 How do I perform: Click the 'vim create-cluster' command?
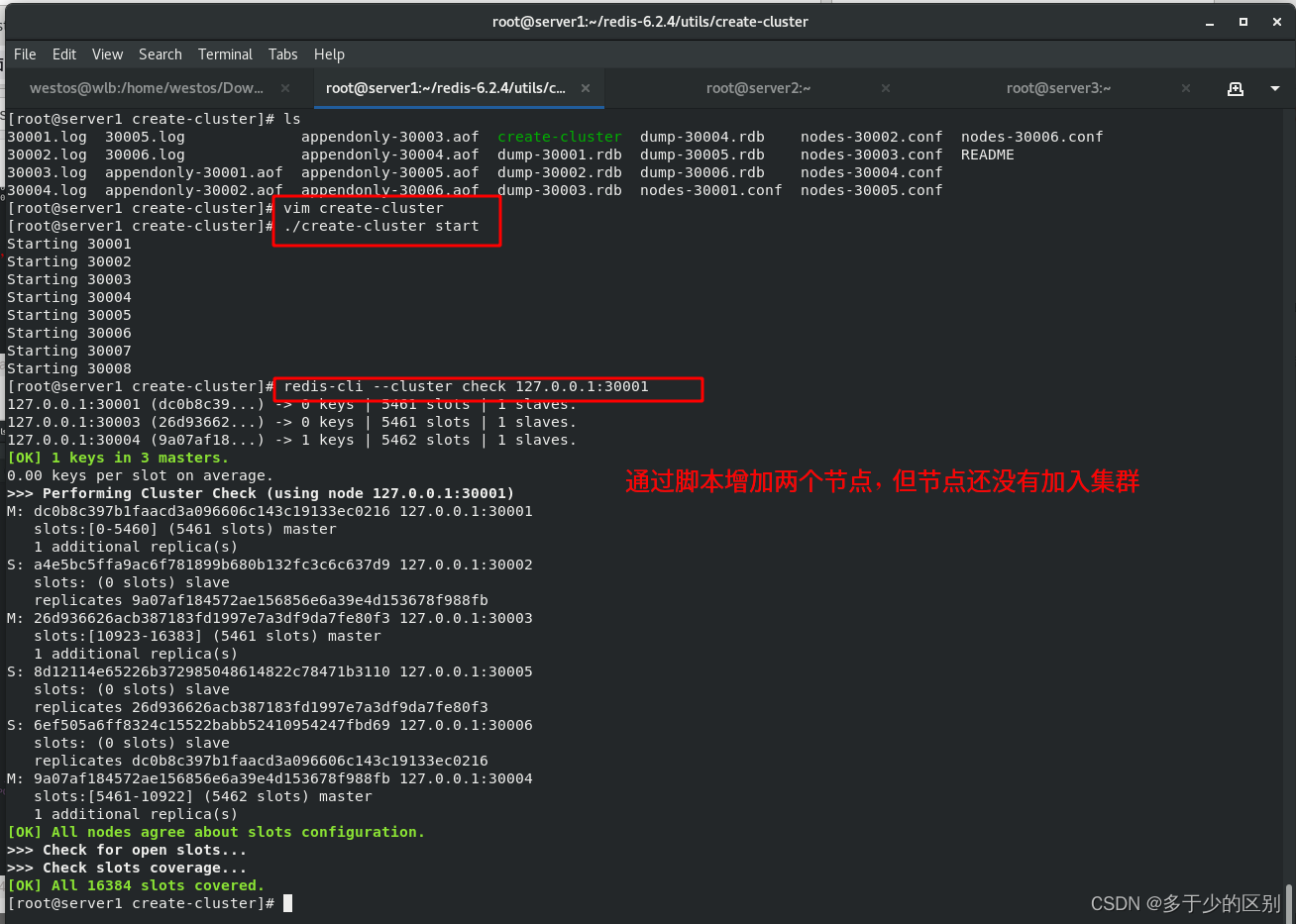coord(364,208)
